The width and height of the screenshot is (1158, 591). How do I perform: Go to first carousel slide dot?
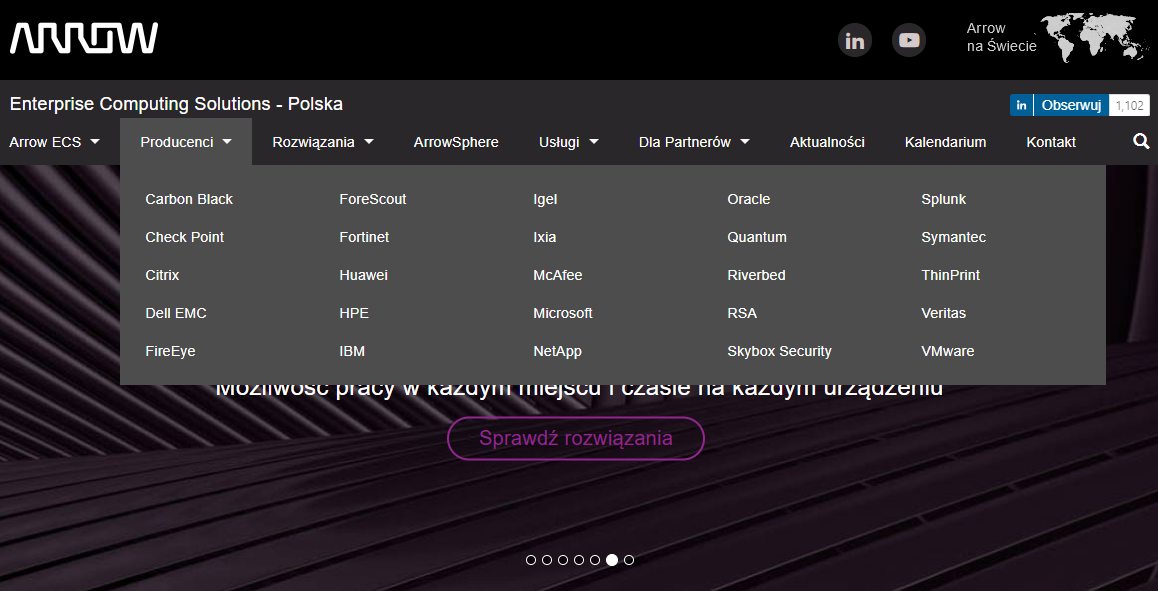[x=531, y=560]
